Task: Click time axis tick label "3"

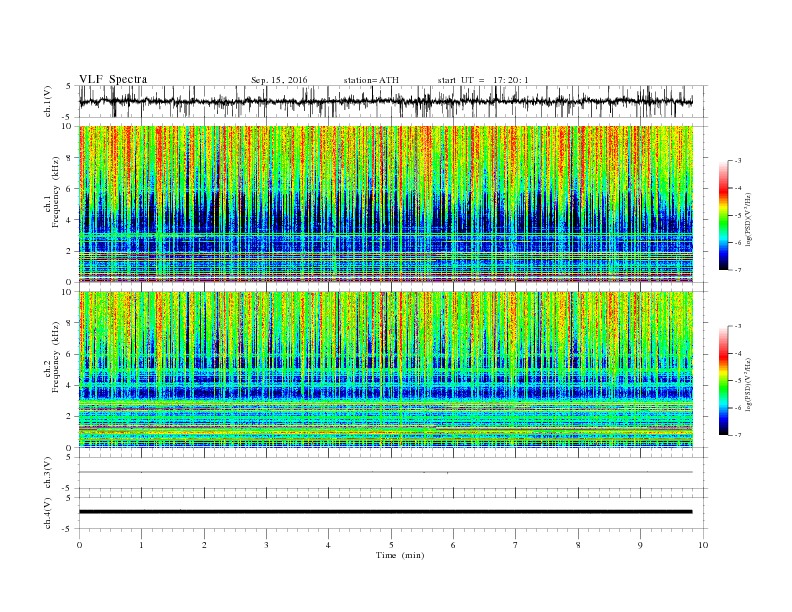Action: [x=266, y=545]
